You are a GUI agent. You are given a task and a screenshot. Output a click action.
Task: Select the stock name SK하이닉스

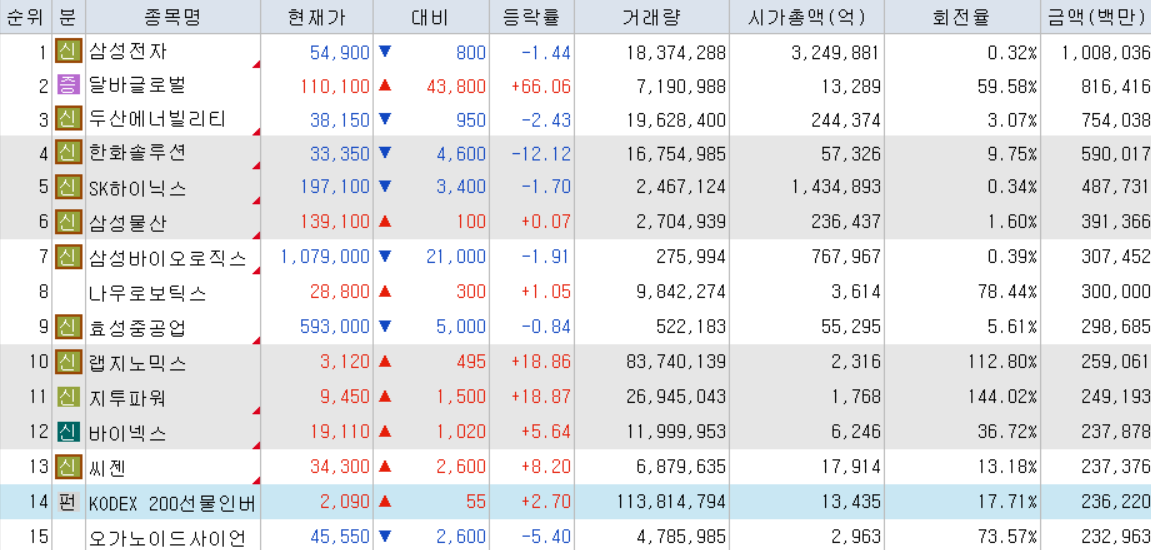pyautogui.click(x=137, y=188)
